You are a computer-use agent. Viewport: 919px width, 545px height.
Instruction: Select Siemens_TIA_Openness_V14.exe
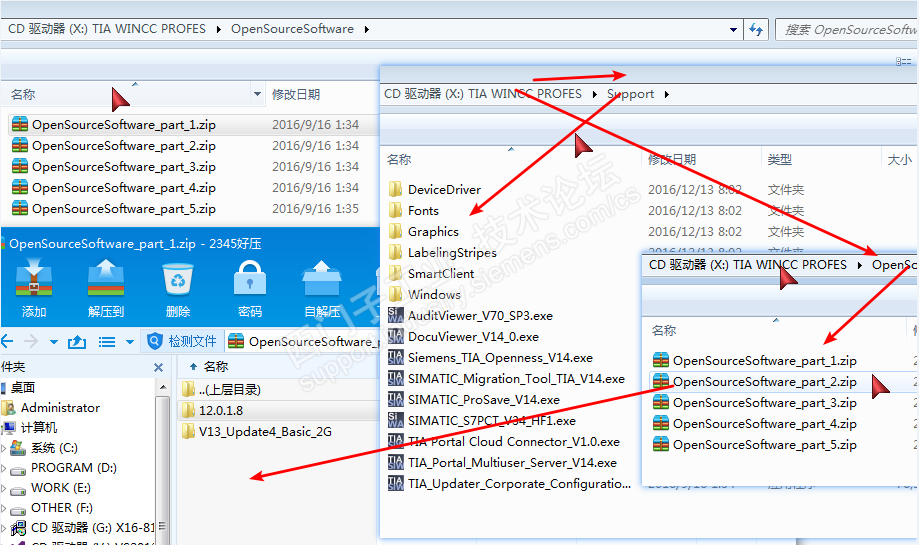[491, 358]
